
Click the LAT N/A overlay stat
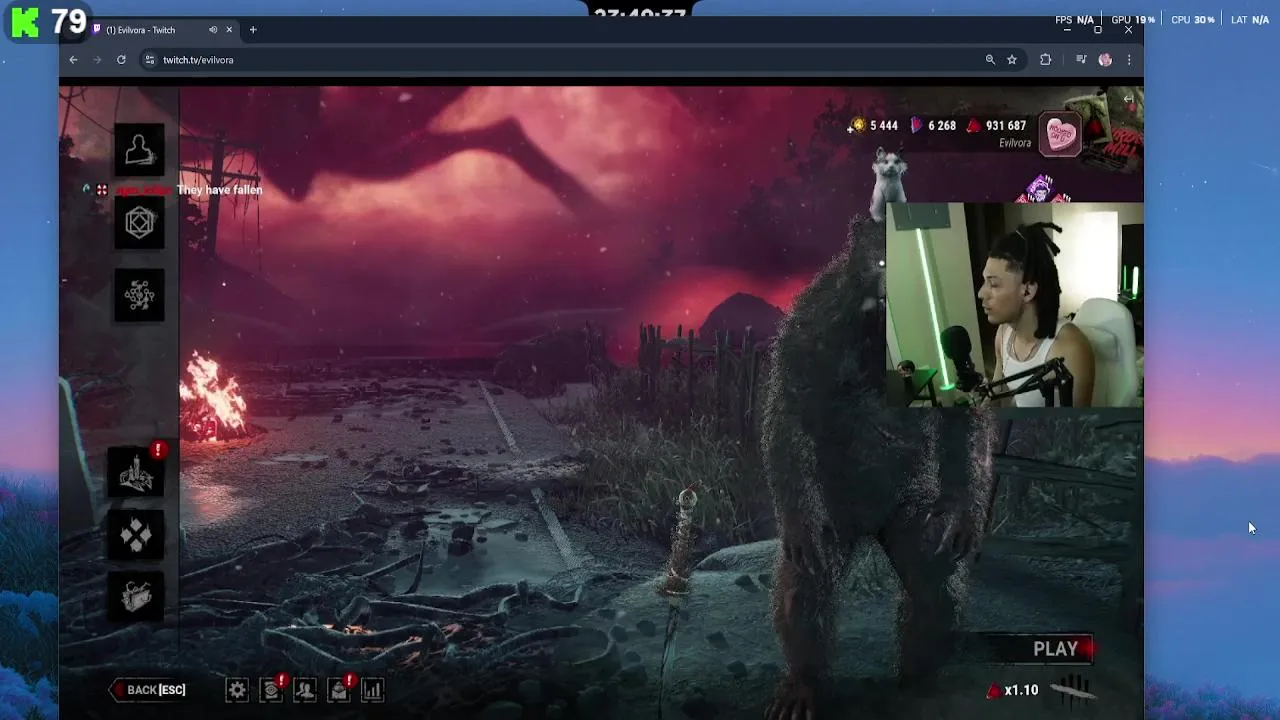click(x=1250, y=20)
